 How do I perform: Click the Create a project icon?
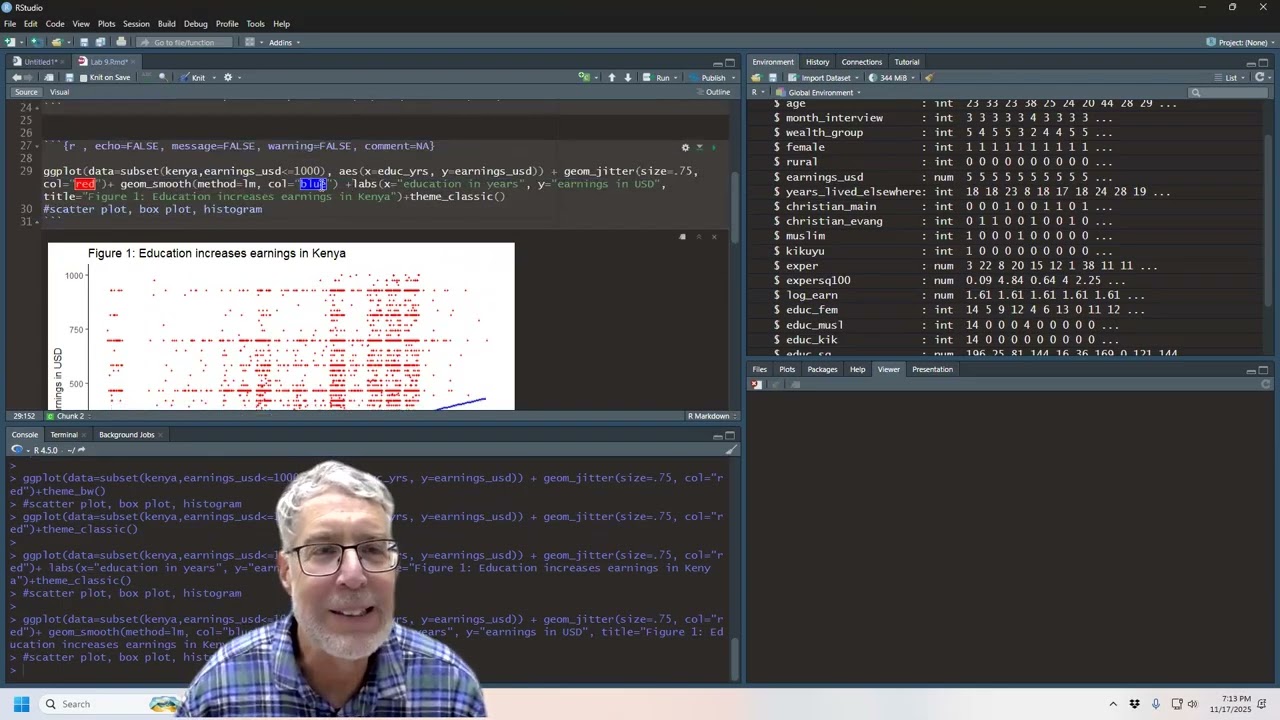pos(35,42)
